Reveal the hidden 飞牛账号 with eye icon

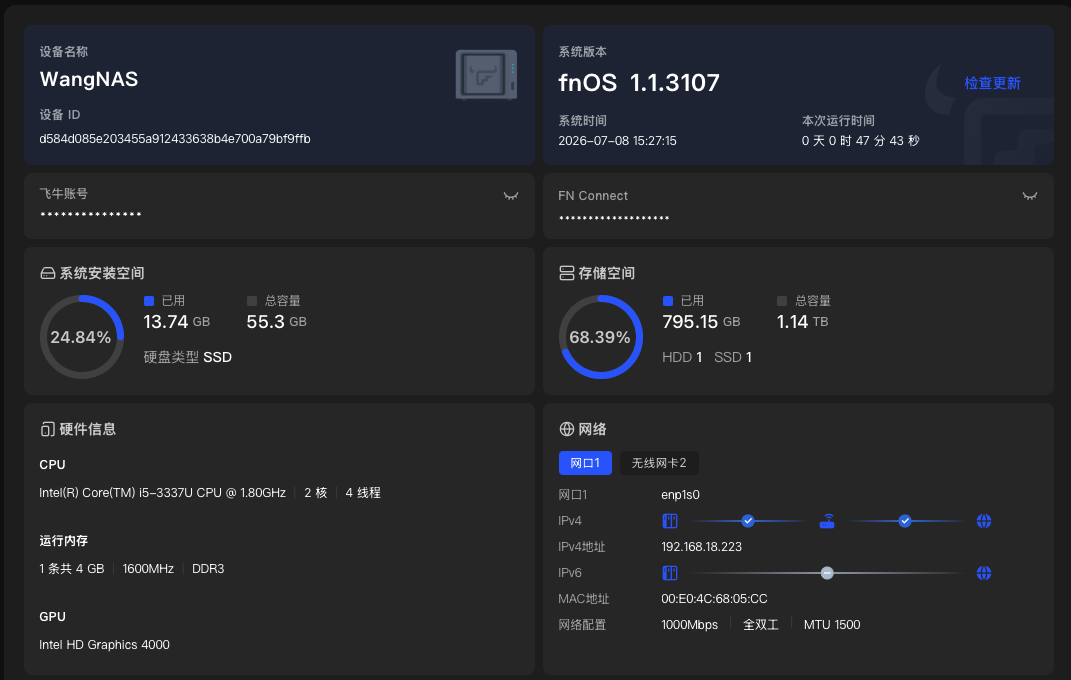tap(510, 196)
